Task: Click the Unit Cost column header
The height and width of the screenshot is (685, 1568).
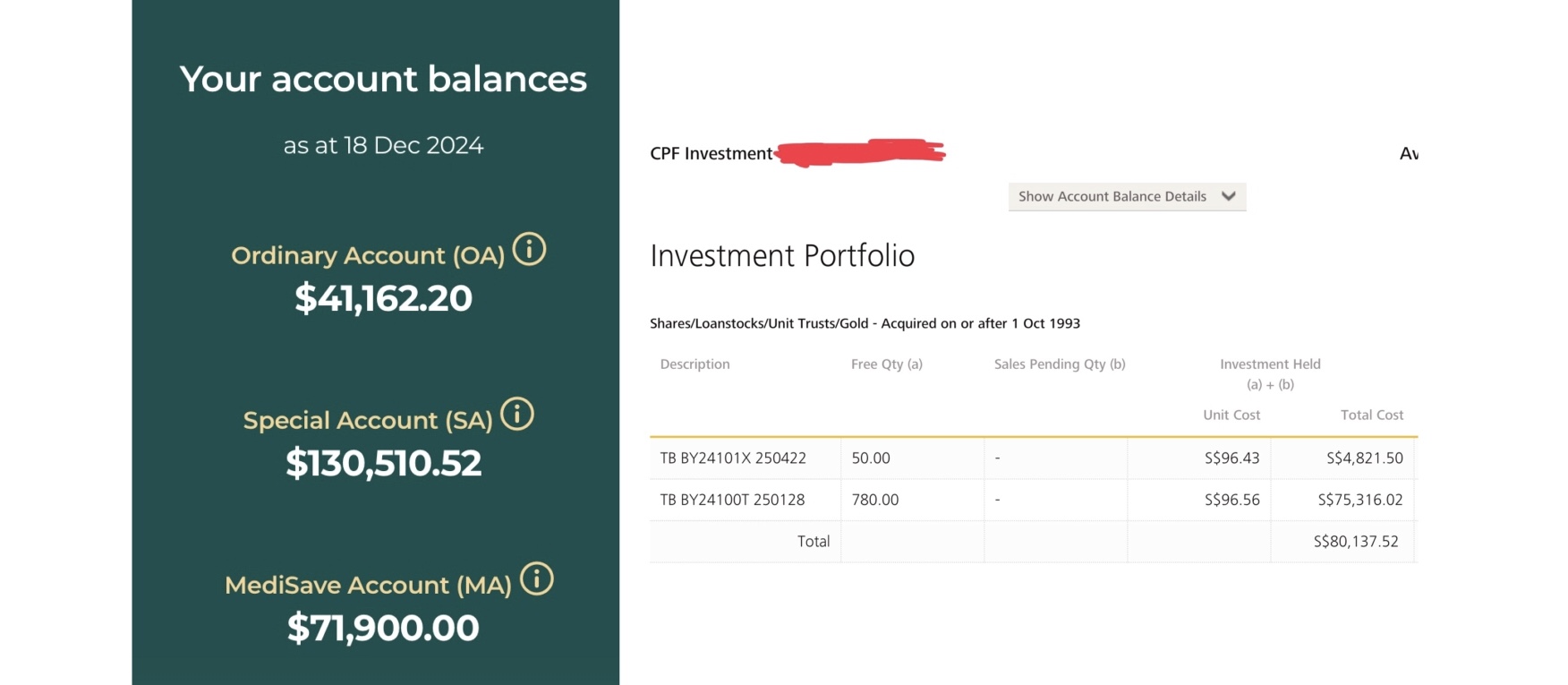Action: pos(1231,415)
